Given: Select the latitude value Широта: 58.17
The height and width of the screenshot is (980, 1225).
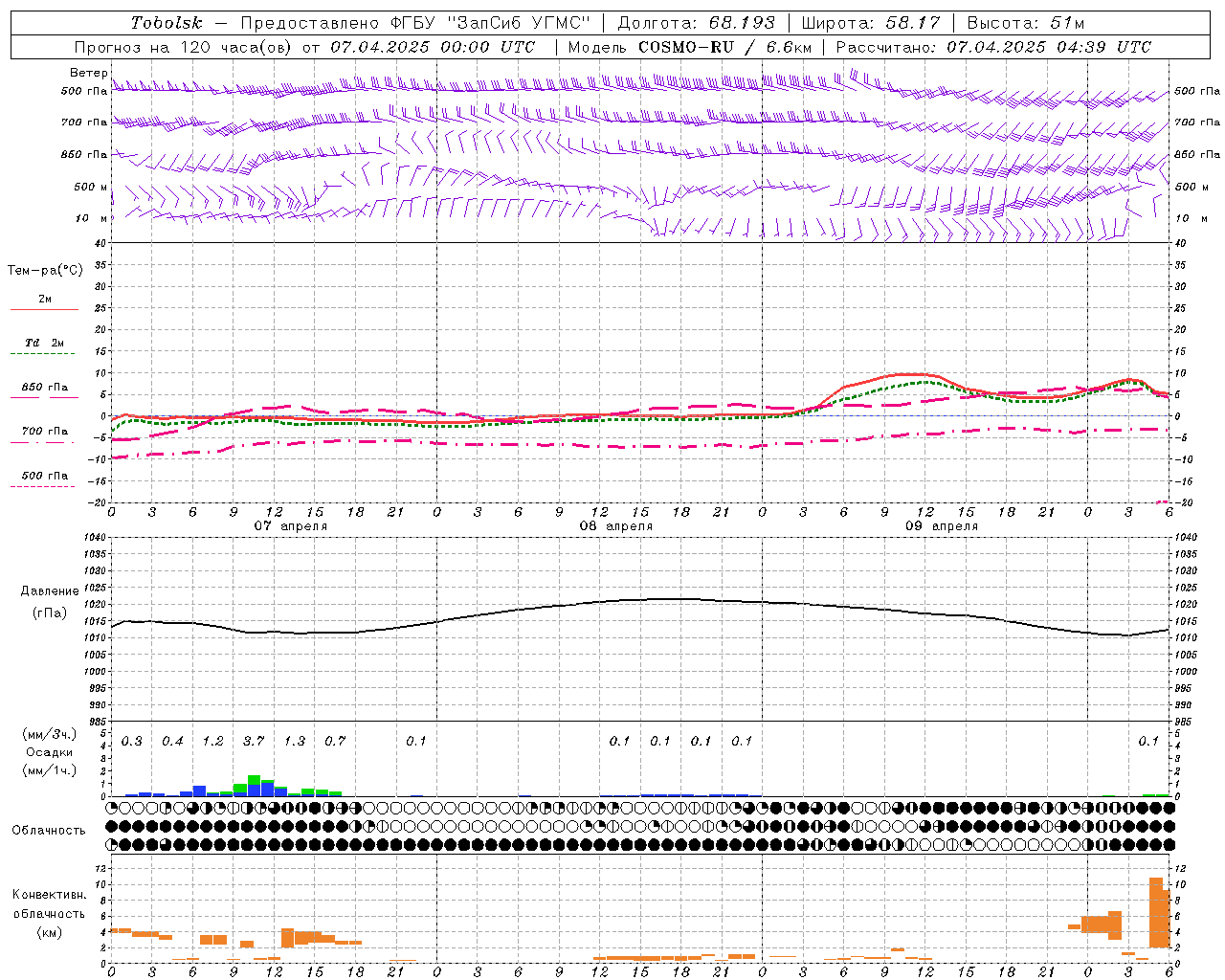Looking at the screenshot, I should point(871,22).
